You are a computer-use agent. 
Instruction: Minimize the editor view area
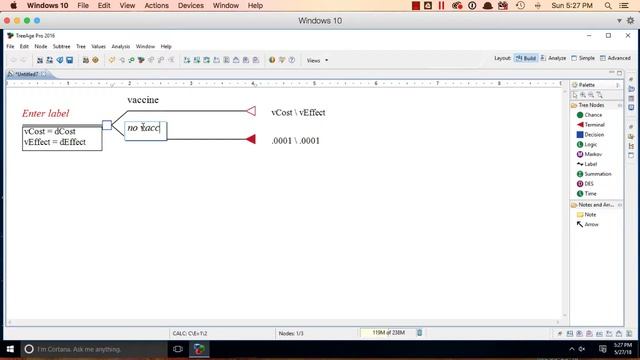(x=611, y=73)
